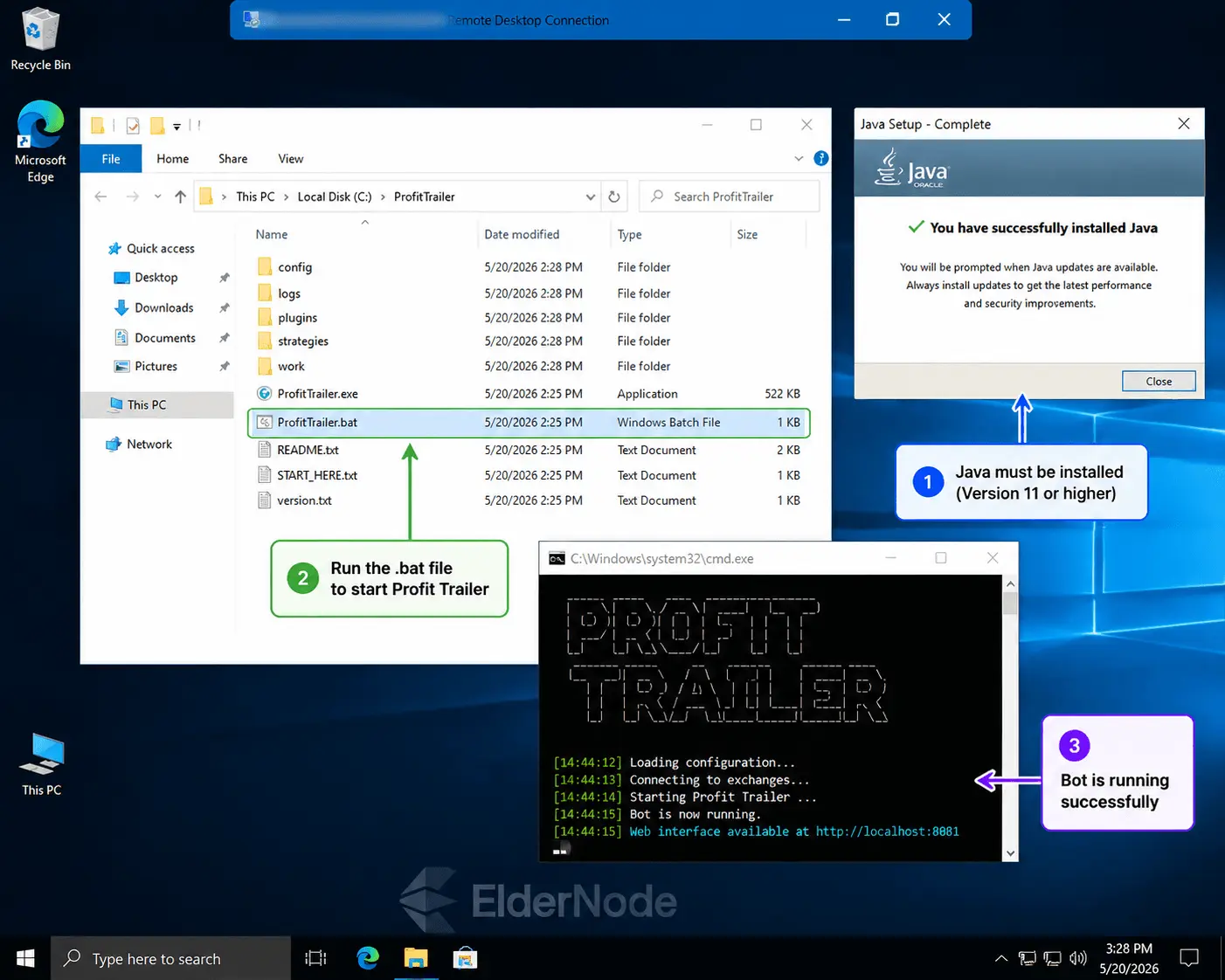Select This PC in the navigation pane
1225x980 pixels.
tap(157, 405)
